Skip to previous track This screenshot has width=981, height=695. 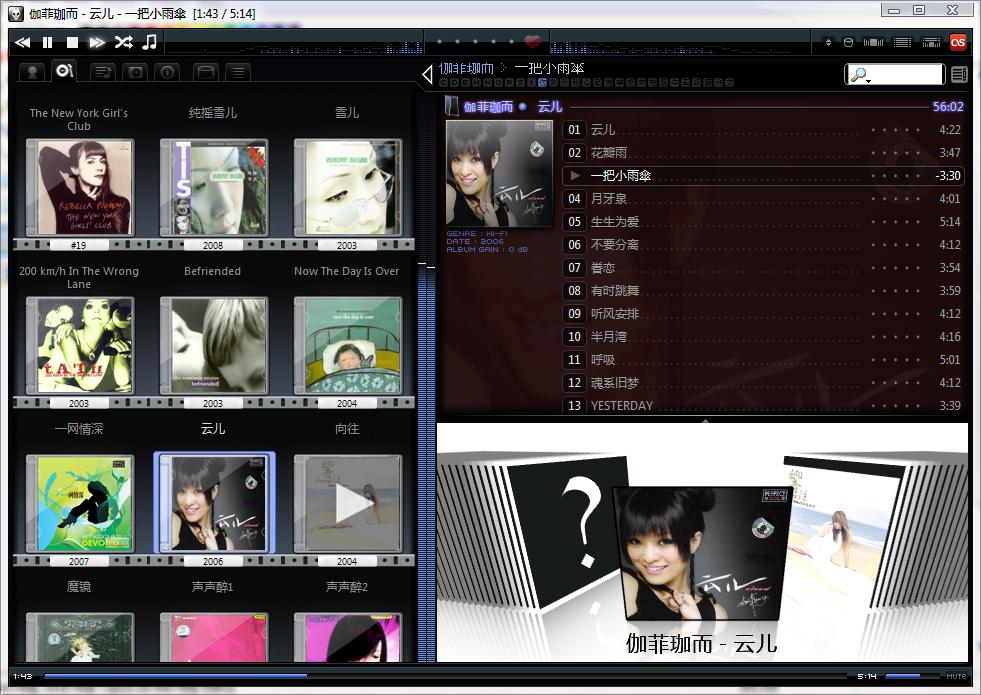(x=23, y=43)
